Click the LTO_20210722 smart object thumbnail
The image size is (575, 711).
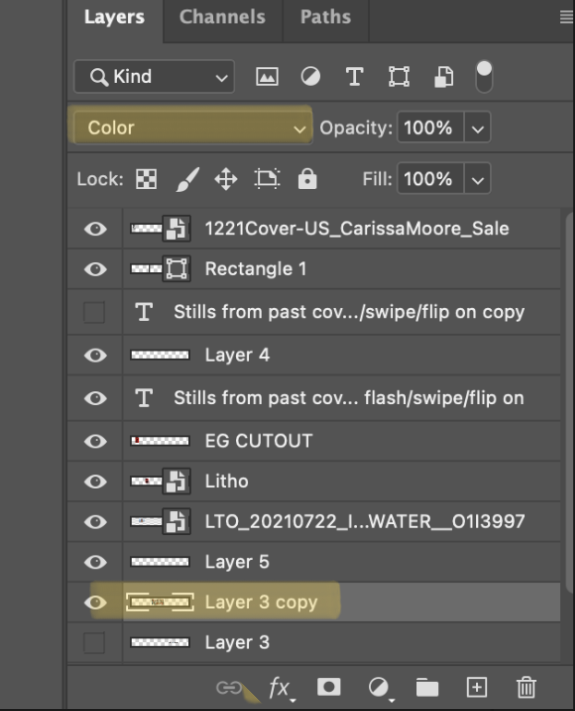[160, 521]
